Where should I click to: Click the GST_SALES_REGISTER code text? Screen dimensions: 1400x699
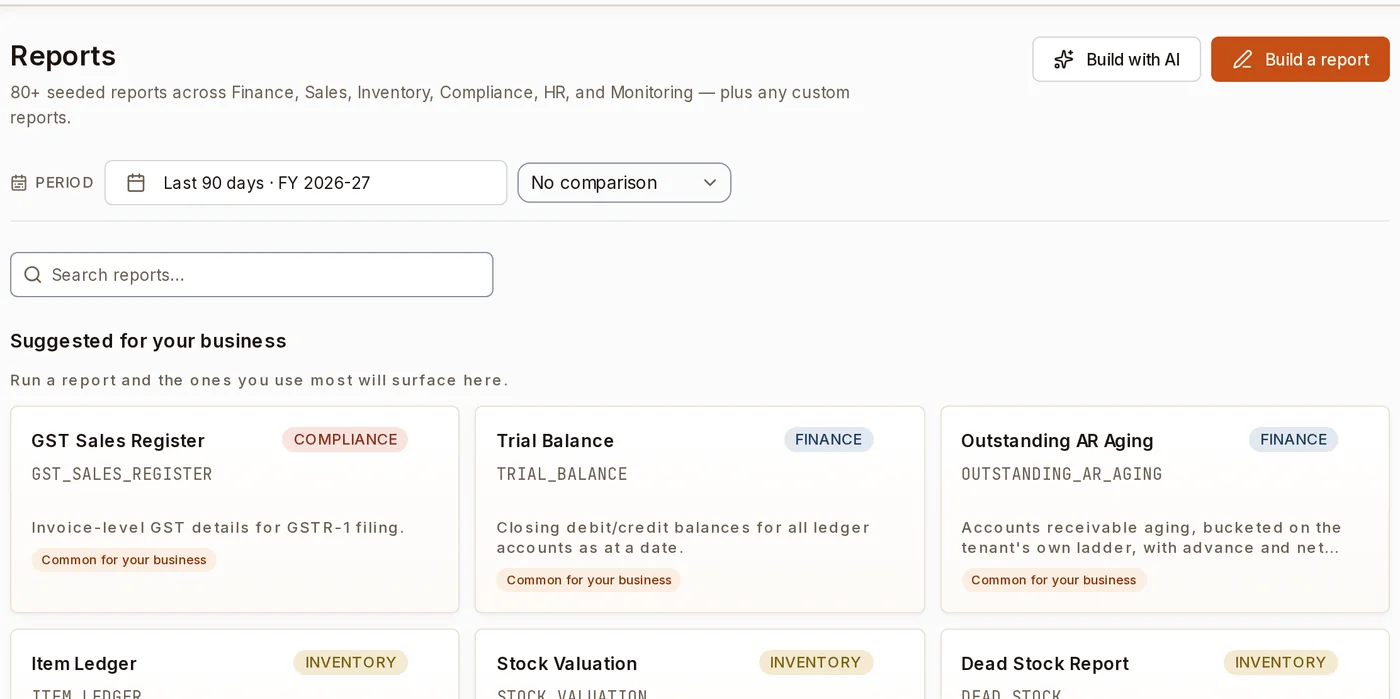(122, 474)
